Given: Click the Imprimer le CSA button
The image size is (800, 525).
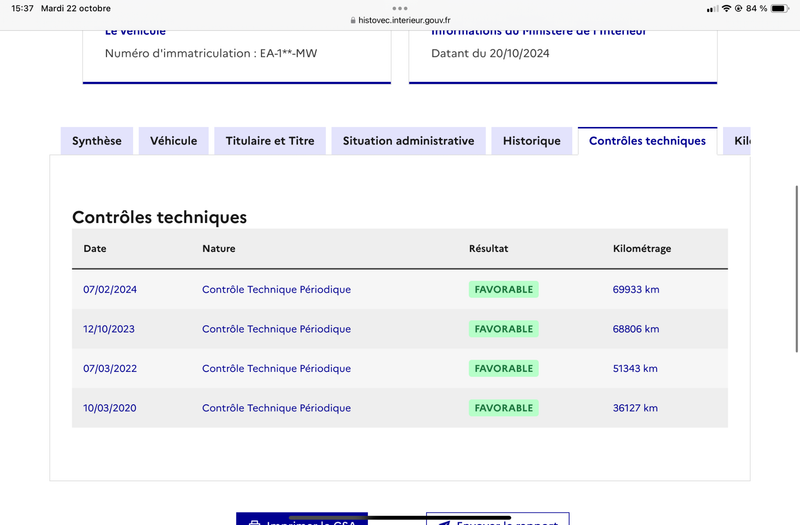Looking at the screenshot, I should click(x=302, y=519).
